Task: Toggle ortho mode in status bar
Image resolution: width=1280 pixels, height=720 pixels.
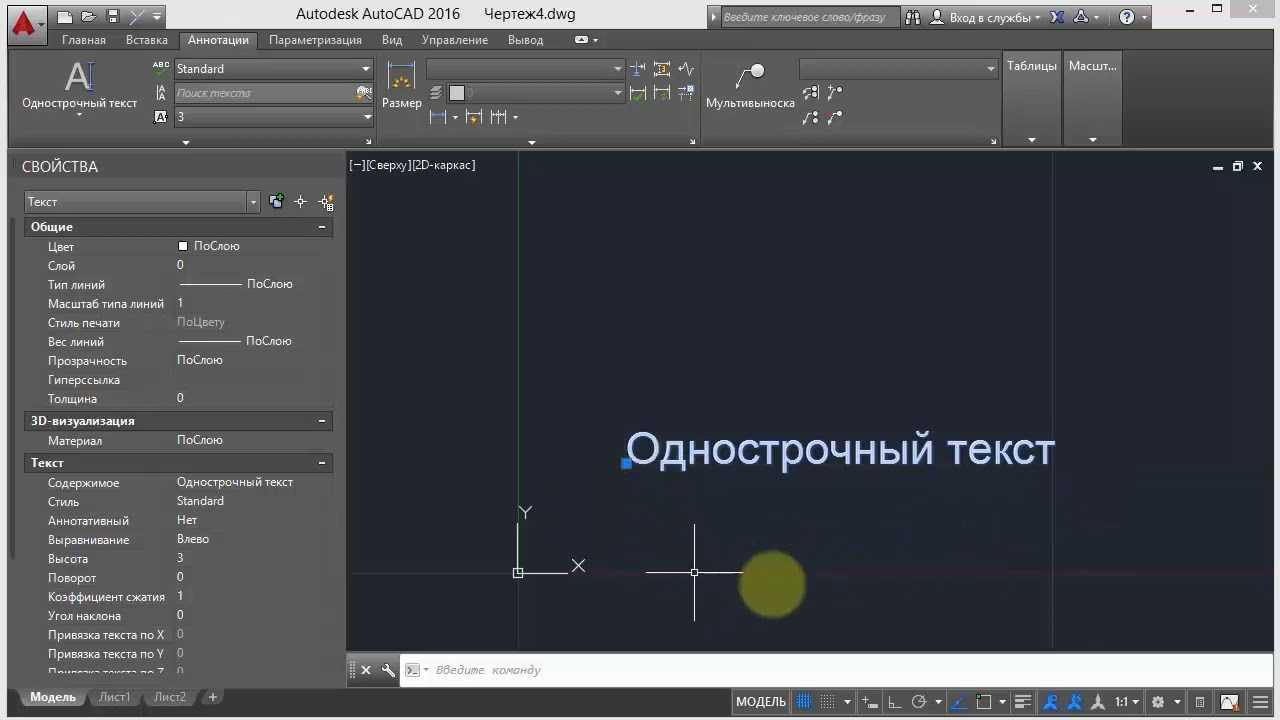Action: point(893,702)
